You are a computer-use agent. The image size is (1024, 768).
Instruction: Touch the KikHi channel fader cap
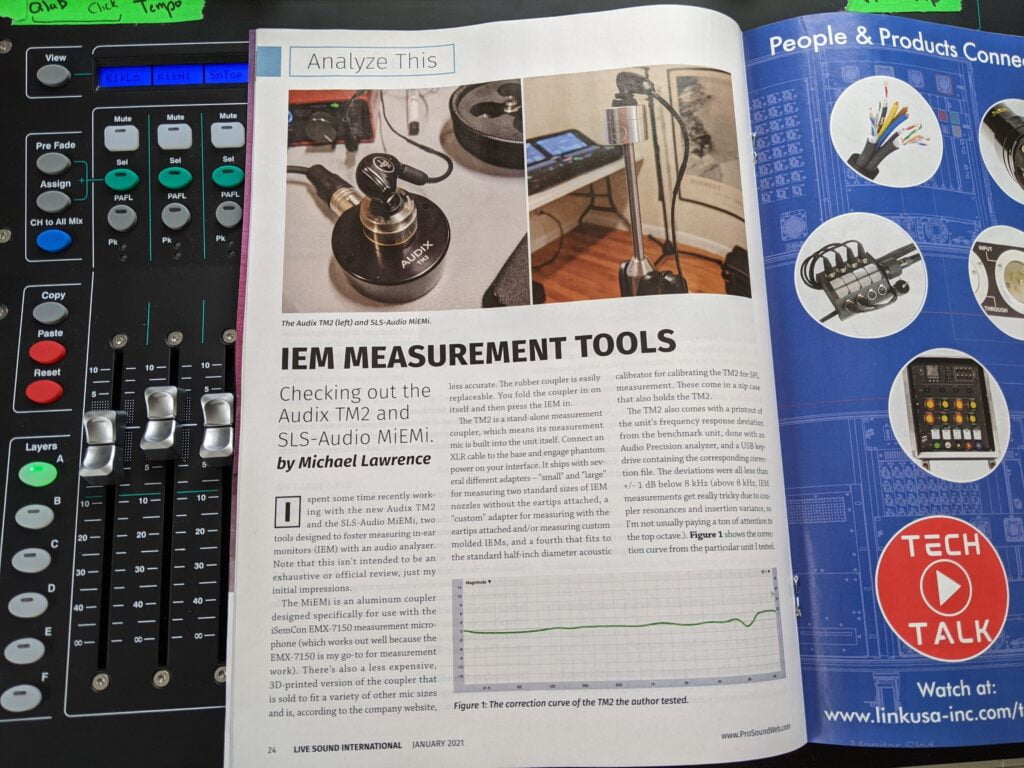coord(161,421)
